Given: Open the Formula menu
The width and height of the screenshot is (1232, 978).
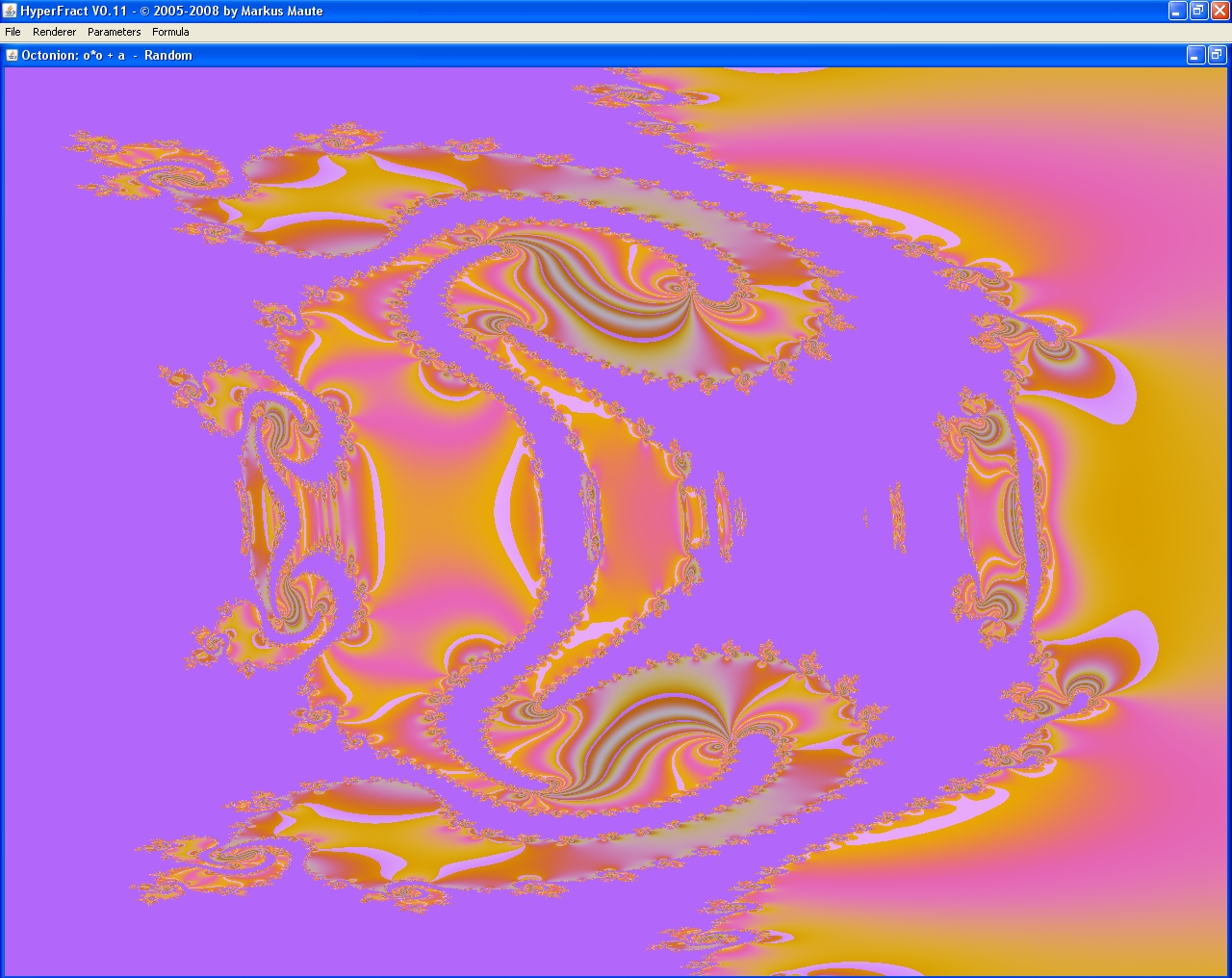Looking at the screenshot, I should tap(170, 32).
